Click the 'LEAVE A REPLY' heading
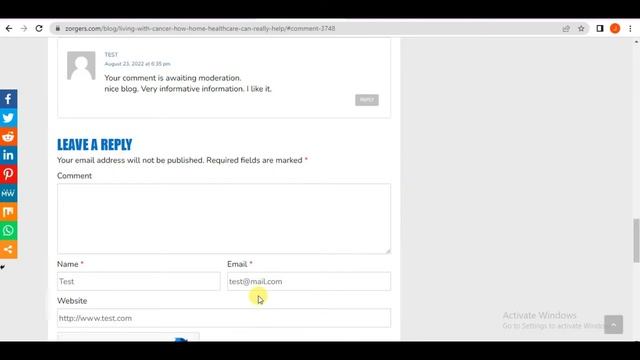Image resolution: width=640 pixels, height=360 pixels. click(95, 144)
